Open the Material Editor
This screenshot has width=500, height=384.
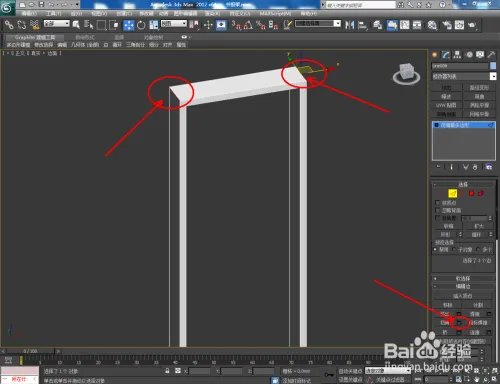[432, 25]
